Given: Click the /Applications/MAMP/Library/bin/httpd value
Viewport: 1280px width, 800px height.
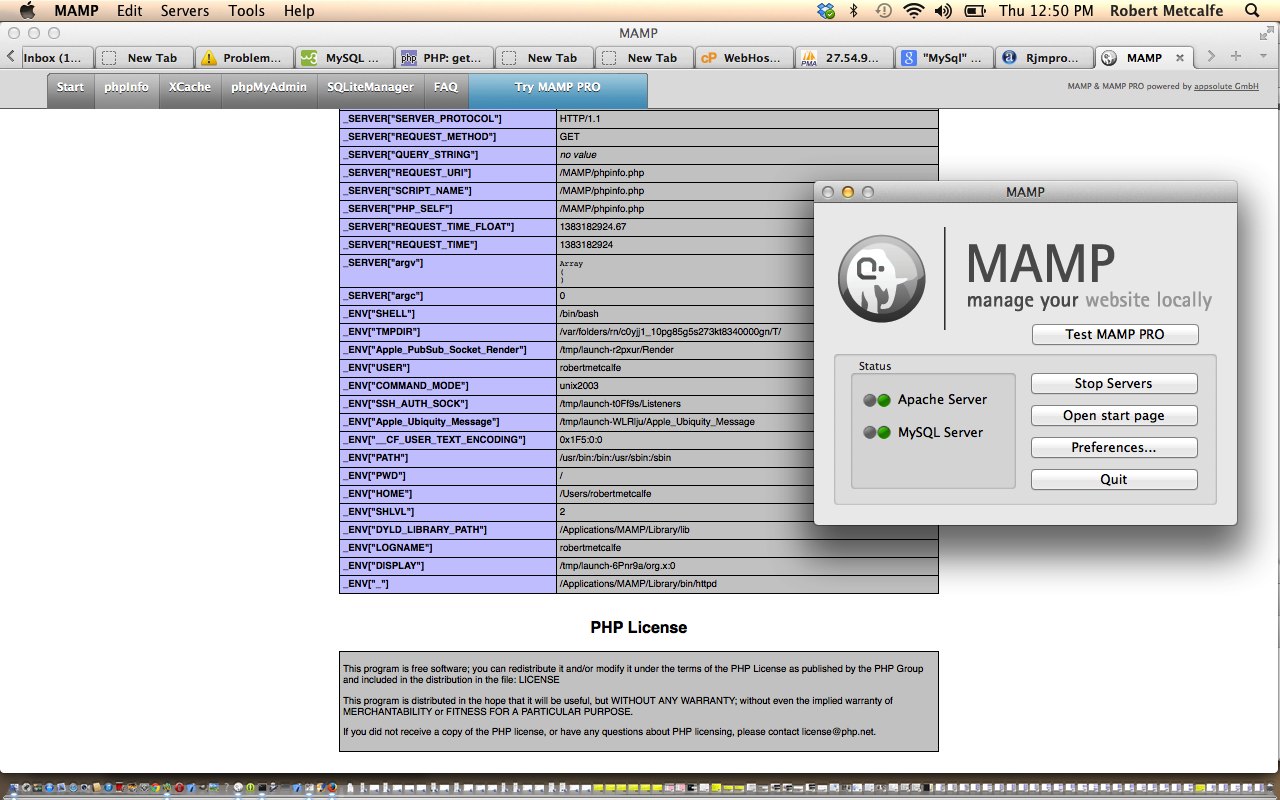Looking at the screenshot, I should tap(638, 584).
